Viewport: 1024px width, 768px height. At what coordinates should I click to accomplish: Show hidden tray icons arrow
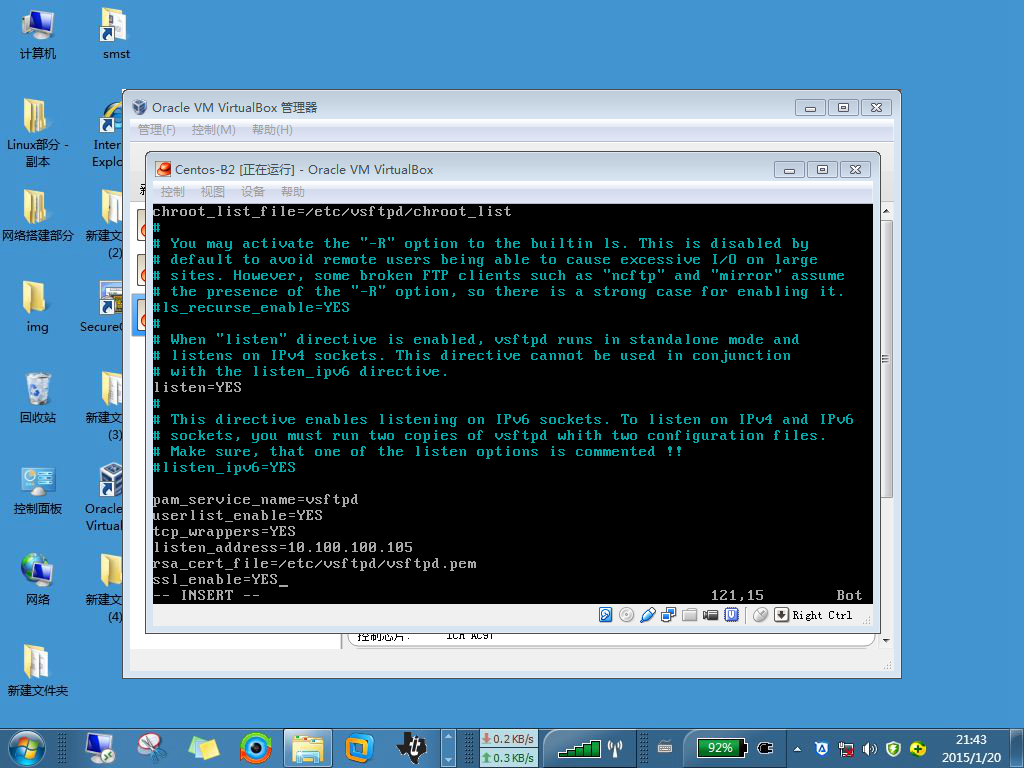tap(797, 749)
